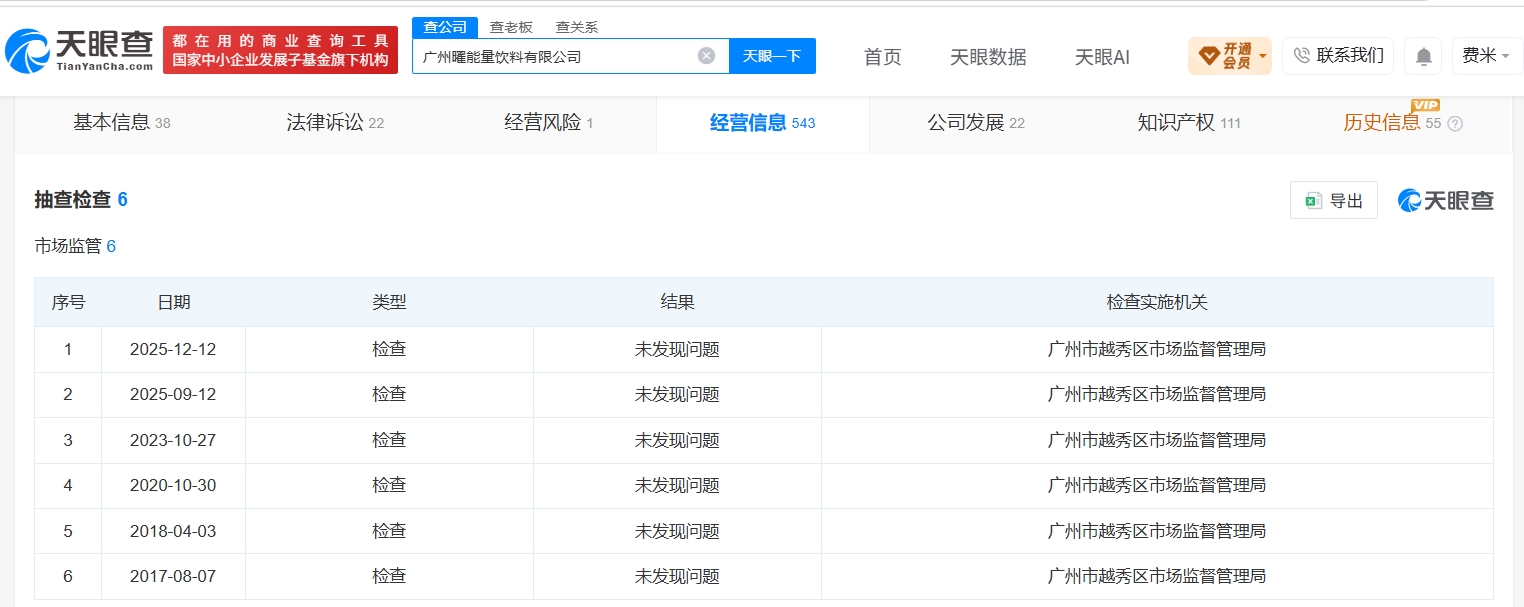The height and width of the screenshot is (607, 1524).
Task: Click the 市场监管 6 filter label
Action: pos(76,246)
